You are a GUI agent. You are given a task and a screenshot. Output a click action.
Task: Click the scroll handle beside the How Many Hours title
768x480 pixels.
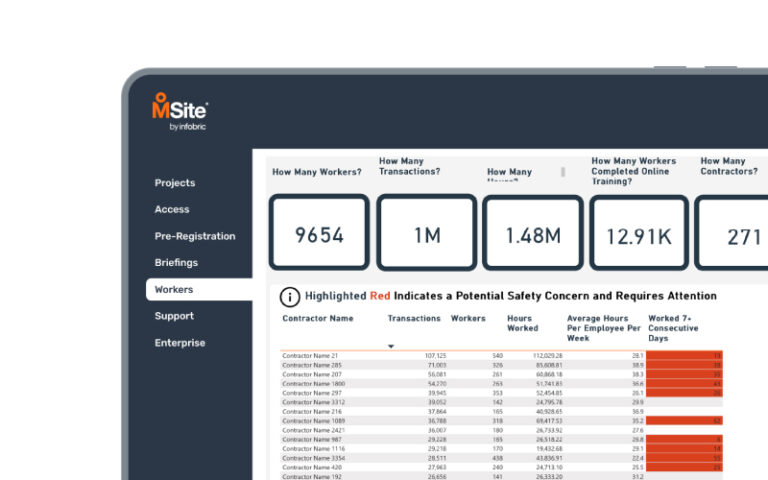point(562,172)
